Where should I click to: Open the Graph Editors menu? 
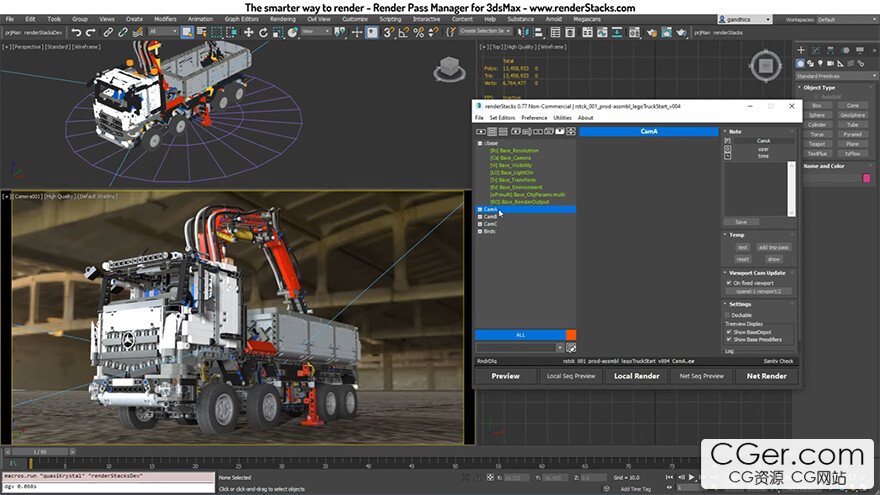point(241,19)
